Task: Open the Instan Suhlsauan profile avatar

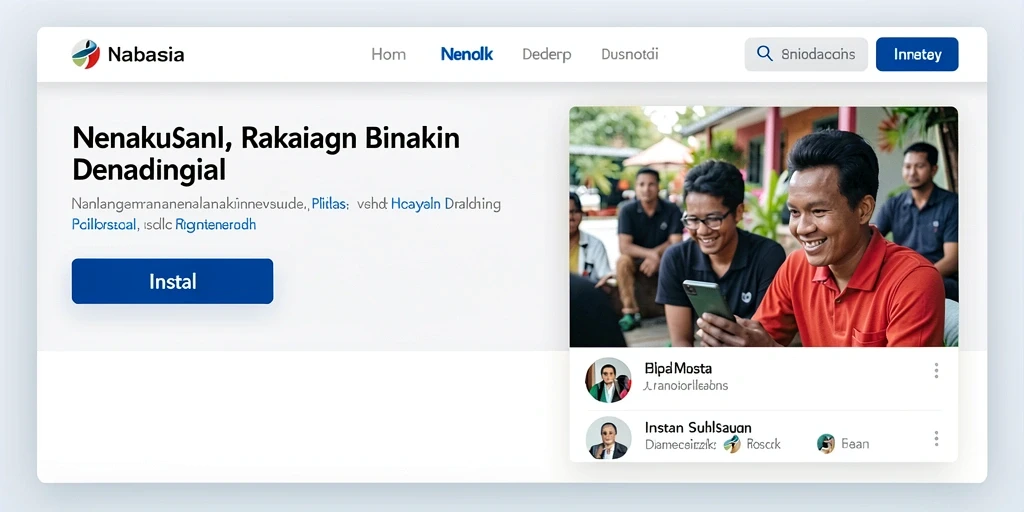Action: (x=608, y=438)
